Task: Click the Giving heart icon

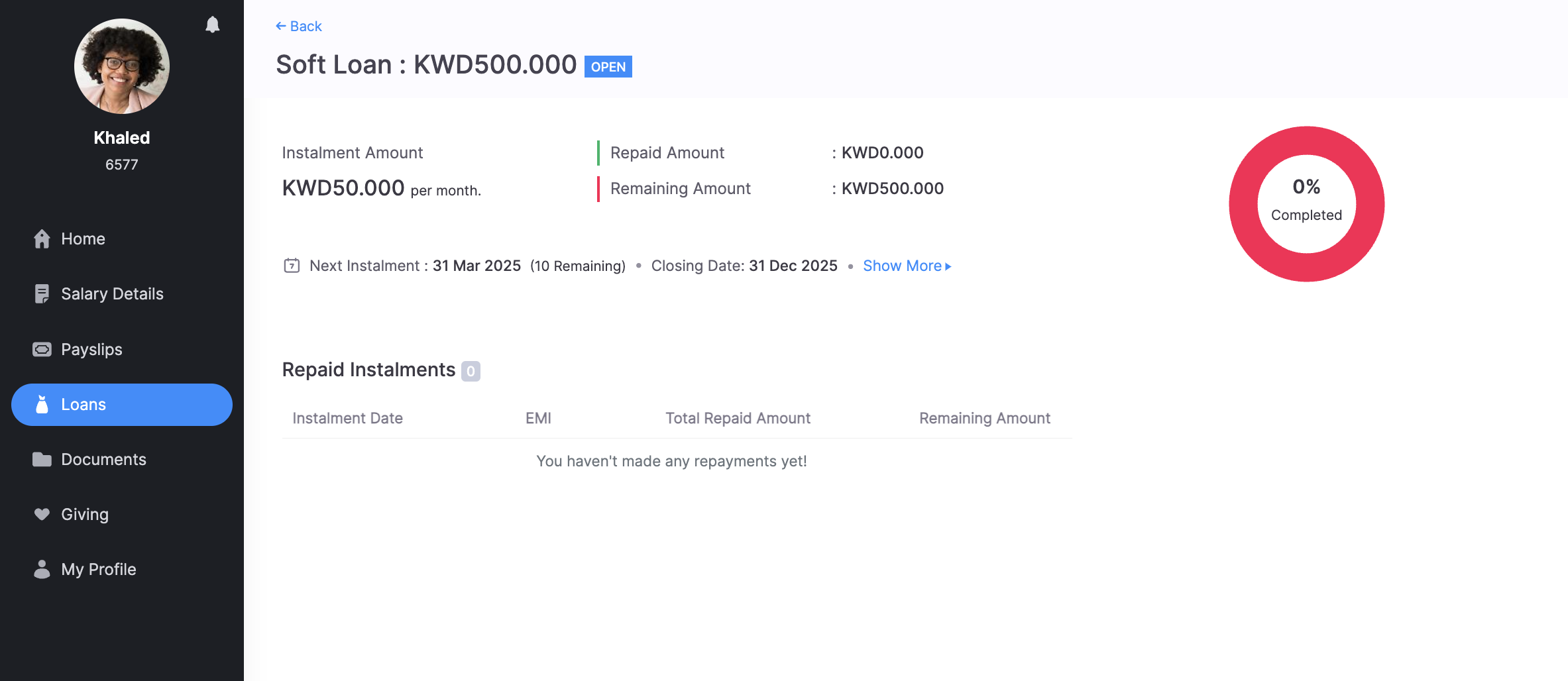Action: [42, 514]
